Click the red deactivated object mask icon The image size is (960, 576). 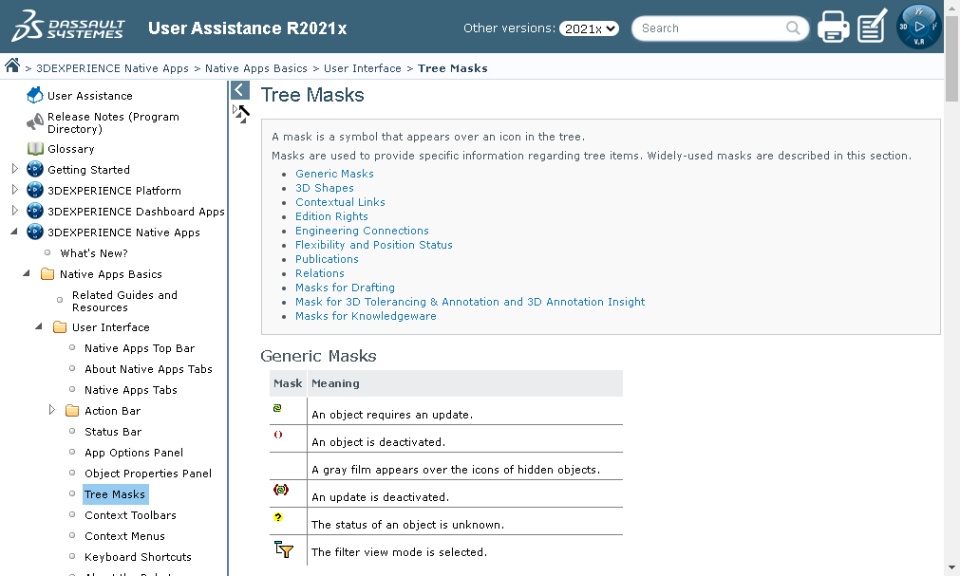(x=278, y=435)
